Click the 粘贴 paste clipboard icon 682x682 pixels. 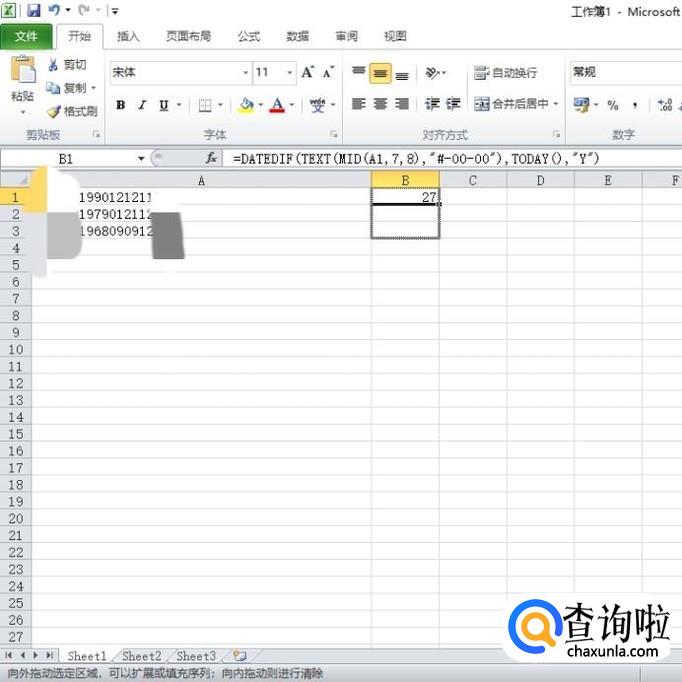[x=23, y=69]
